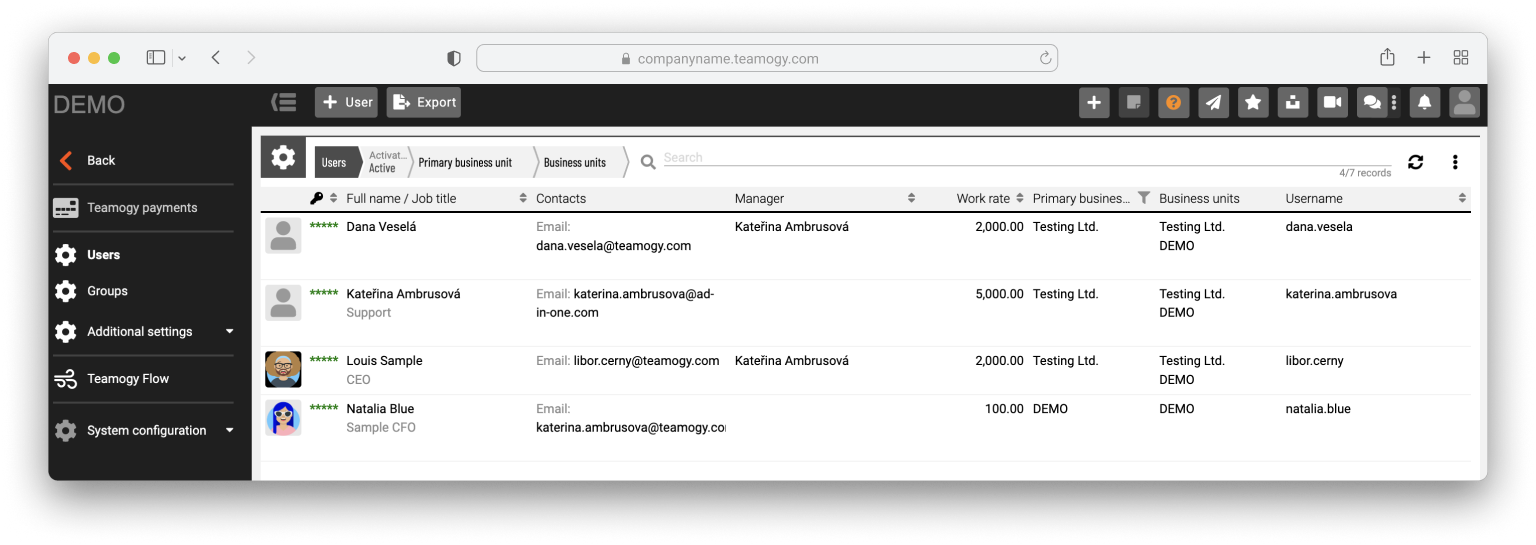Viewport: 1536px width, 545px height.
Task: Click the refresh list icon
Action: (x=1416, y=162)
